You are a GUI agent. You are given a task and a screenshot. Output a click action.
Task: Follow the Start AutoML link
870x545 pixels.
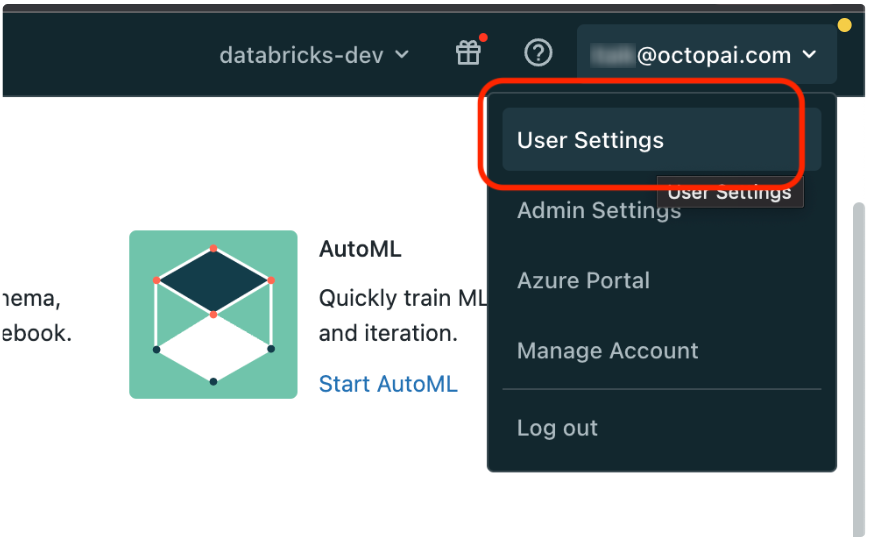388,384
